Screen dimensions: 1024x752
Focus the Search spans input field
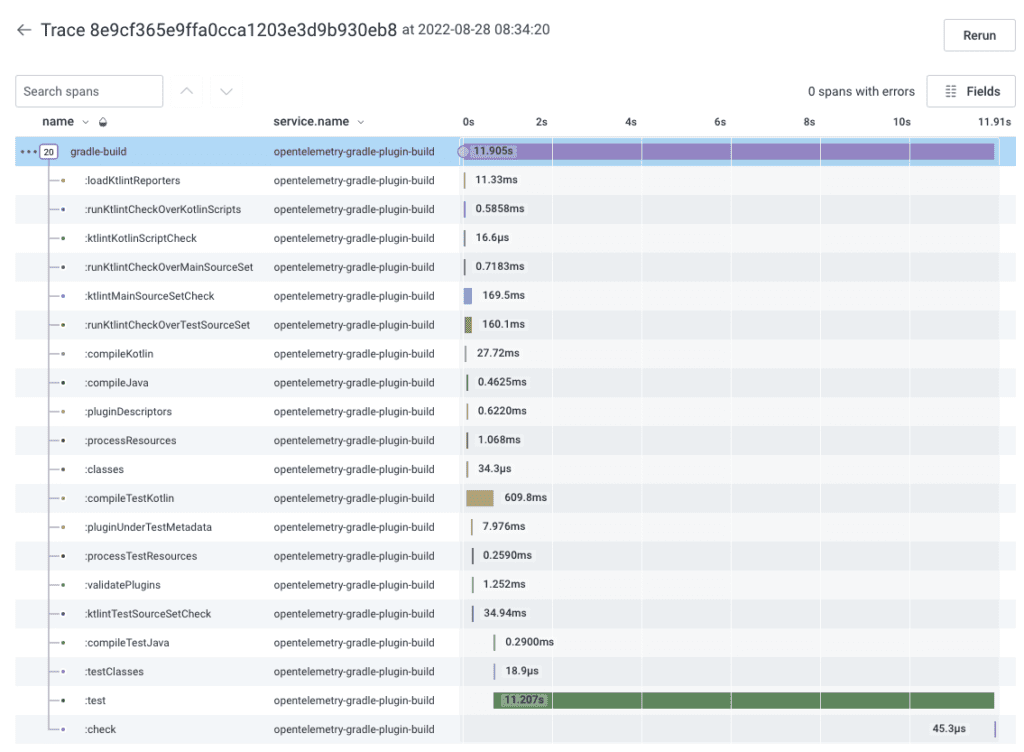89,91
